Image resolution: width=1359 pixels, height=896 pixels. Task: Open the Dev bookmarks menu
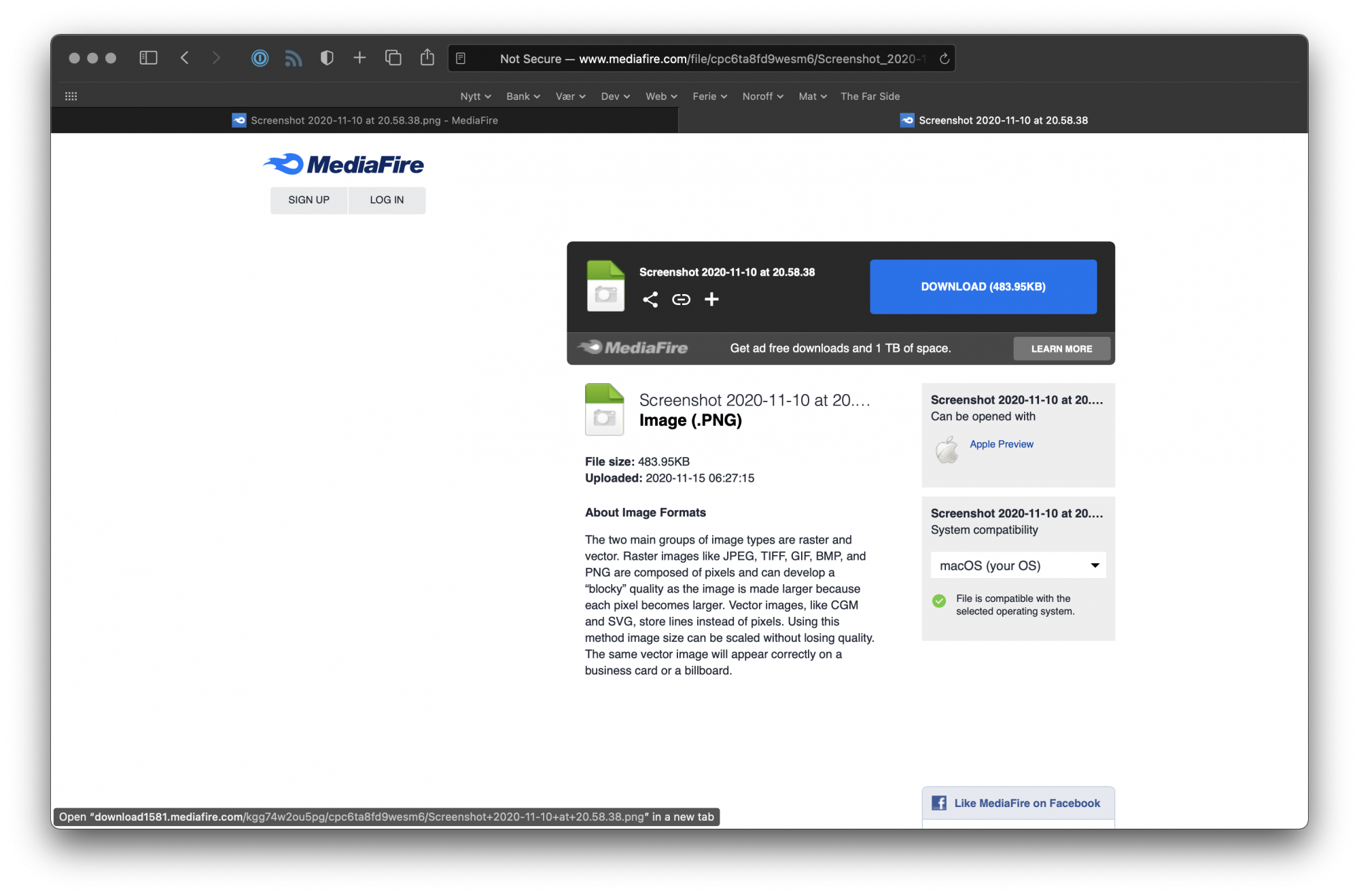click(x=613, y=96)
